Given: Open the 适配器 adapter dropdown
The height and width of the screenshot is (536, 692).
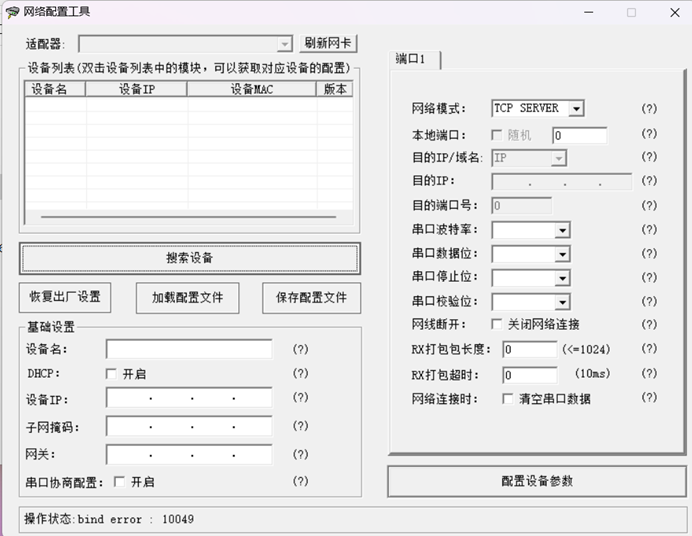Looking at the screenshot, I should pyautogui.click(x=285, y=44).
